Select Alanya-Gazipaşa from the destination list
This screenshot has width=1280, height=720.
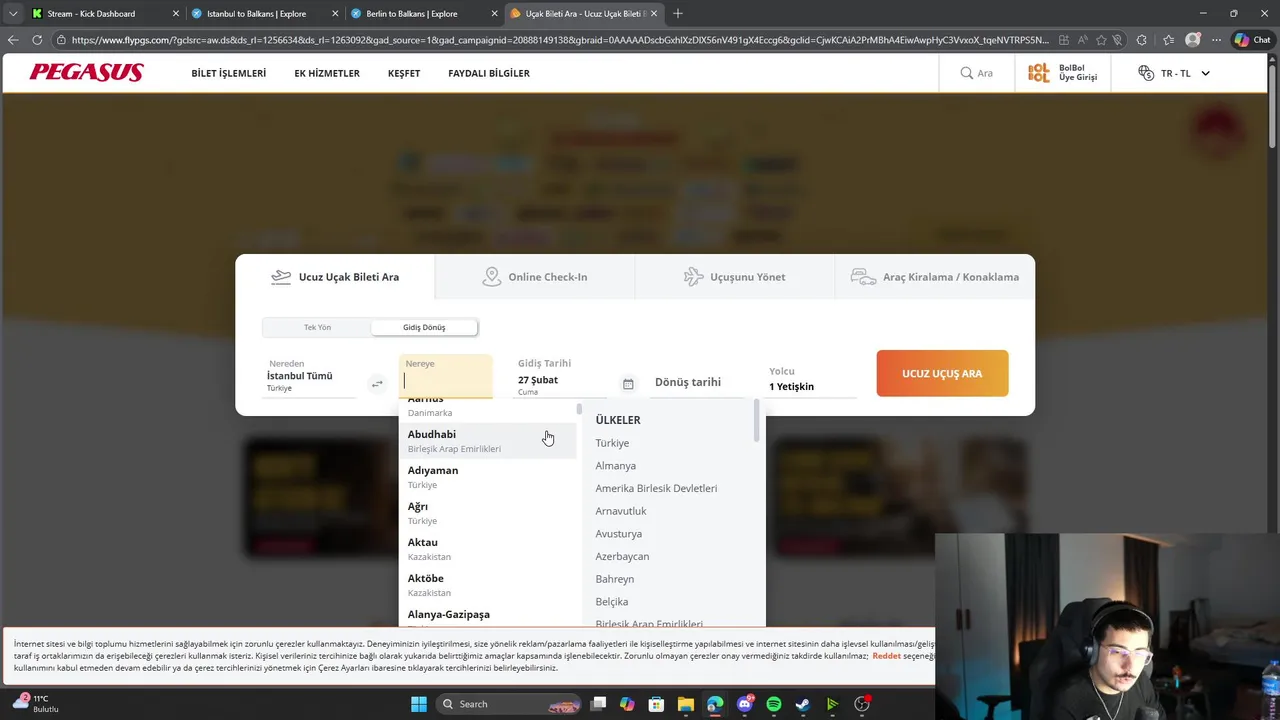pos(487,616)
